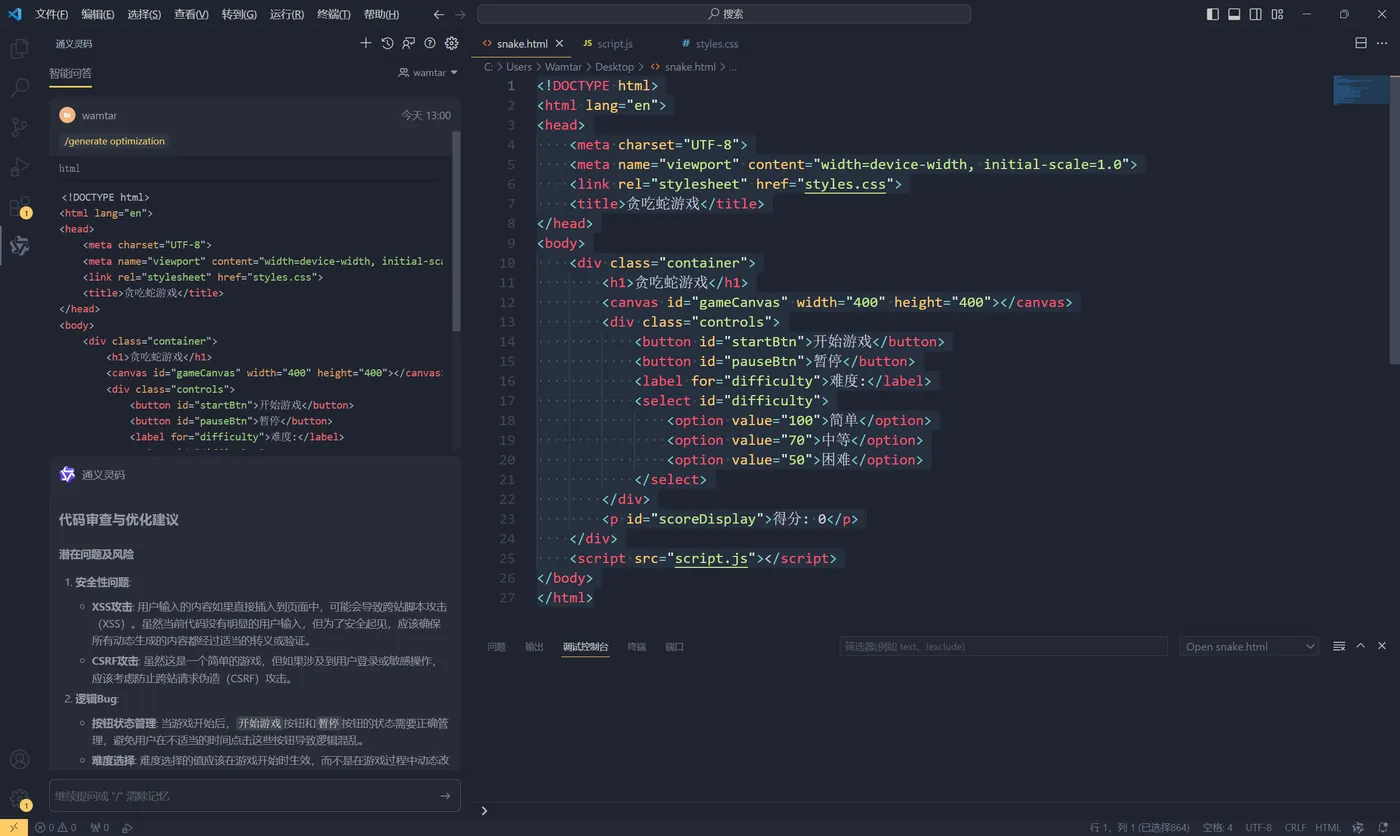Go back with the left arrow

click(439, 14)
